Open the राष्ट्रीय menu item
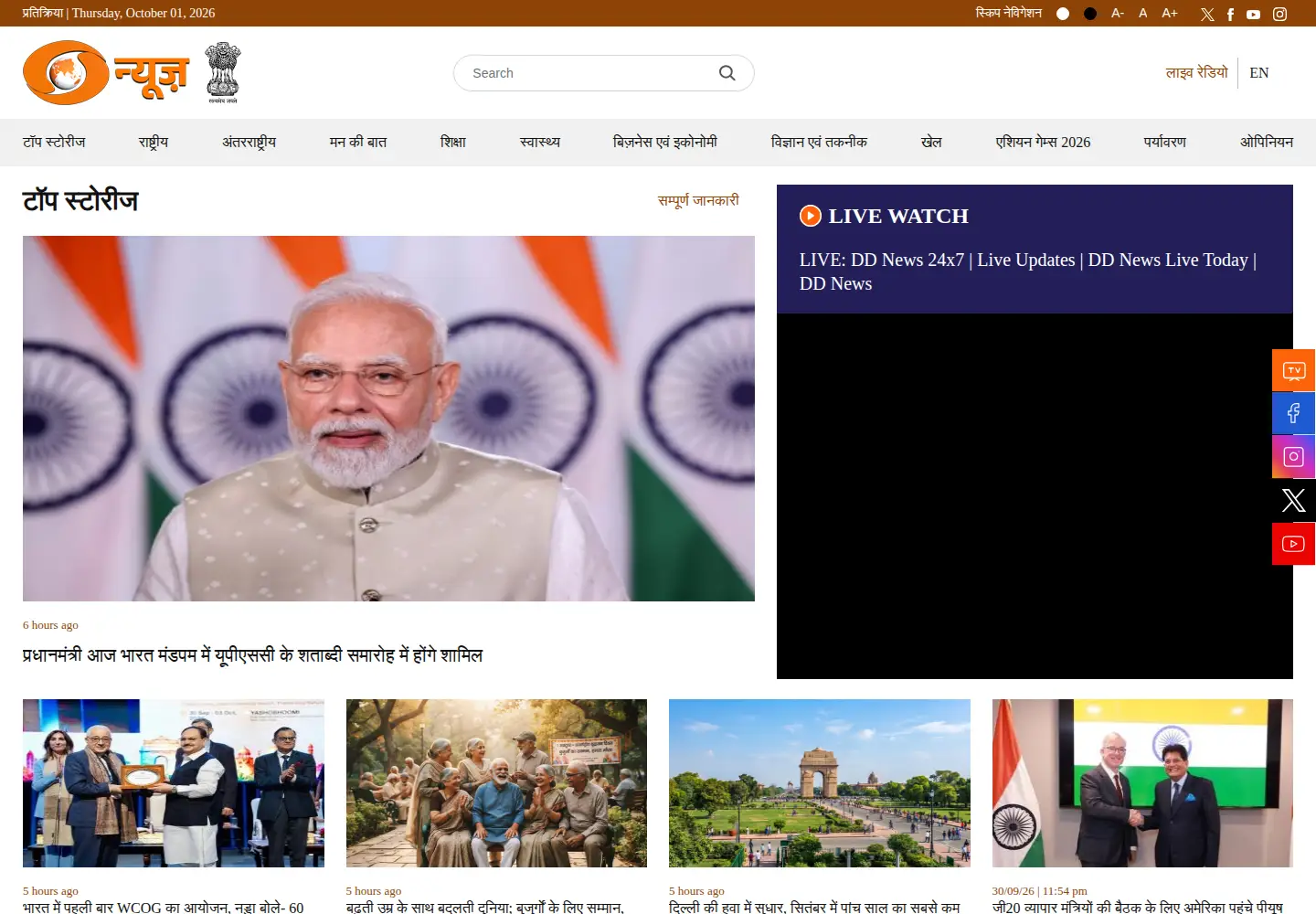Image resolution: width=1316 pixels, height=914 pixels. point(154,142)
